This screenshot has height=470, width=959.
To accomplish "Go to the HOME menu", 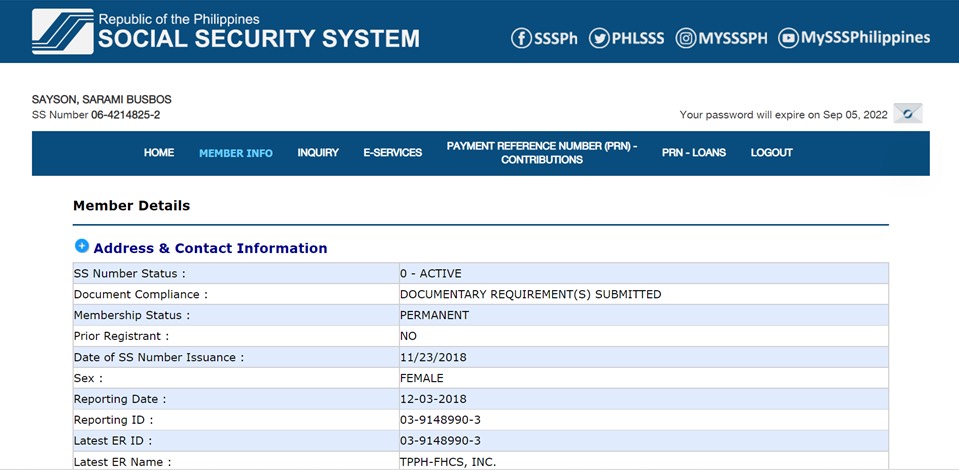I will (x=159, y=153).
